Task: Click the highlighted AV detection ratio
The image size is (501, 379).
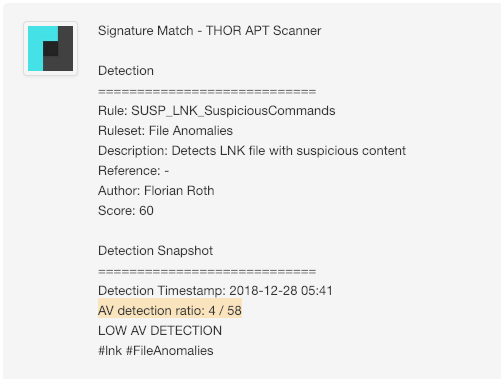Action: 170,308
